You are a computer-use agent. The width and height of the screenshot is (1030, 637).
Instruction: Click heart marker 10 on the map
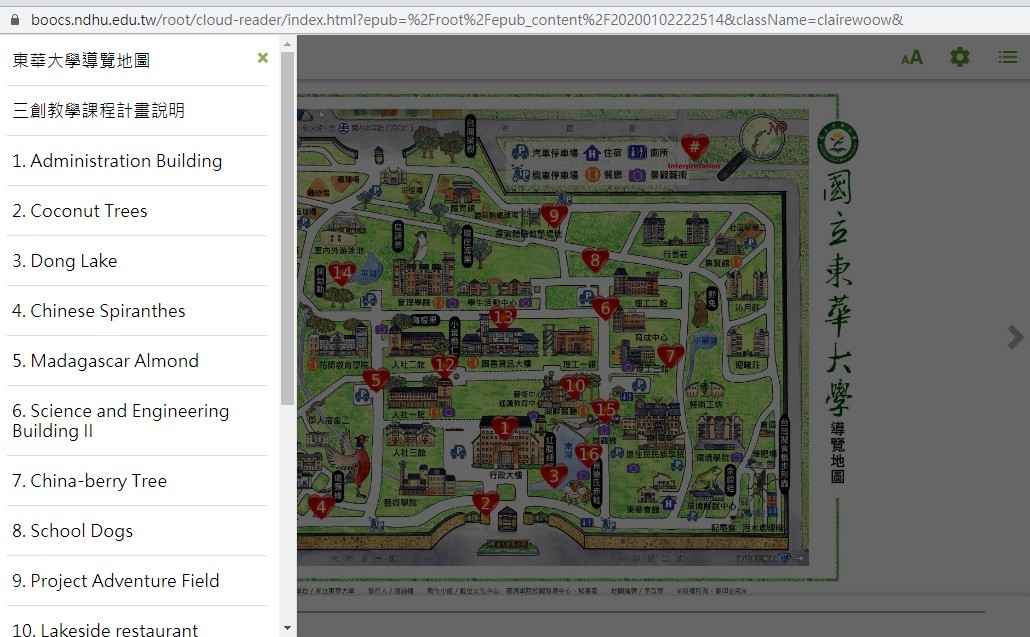tap(575, 386)
